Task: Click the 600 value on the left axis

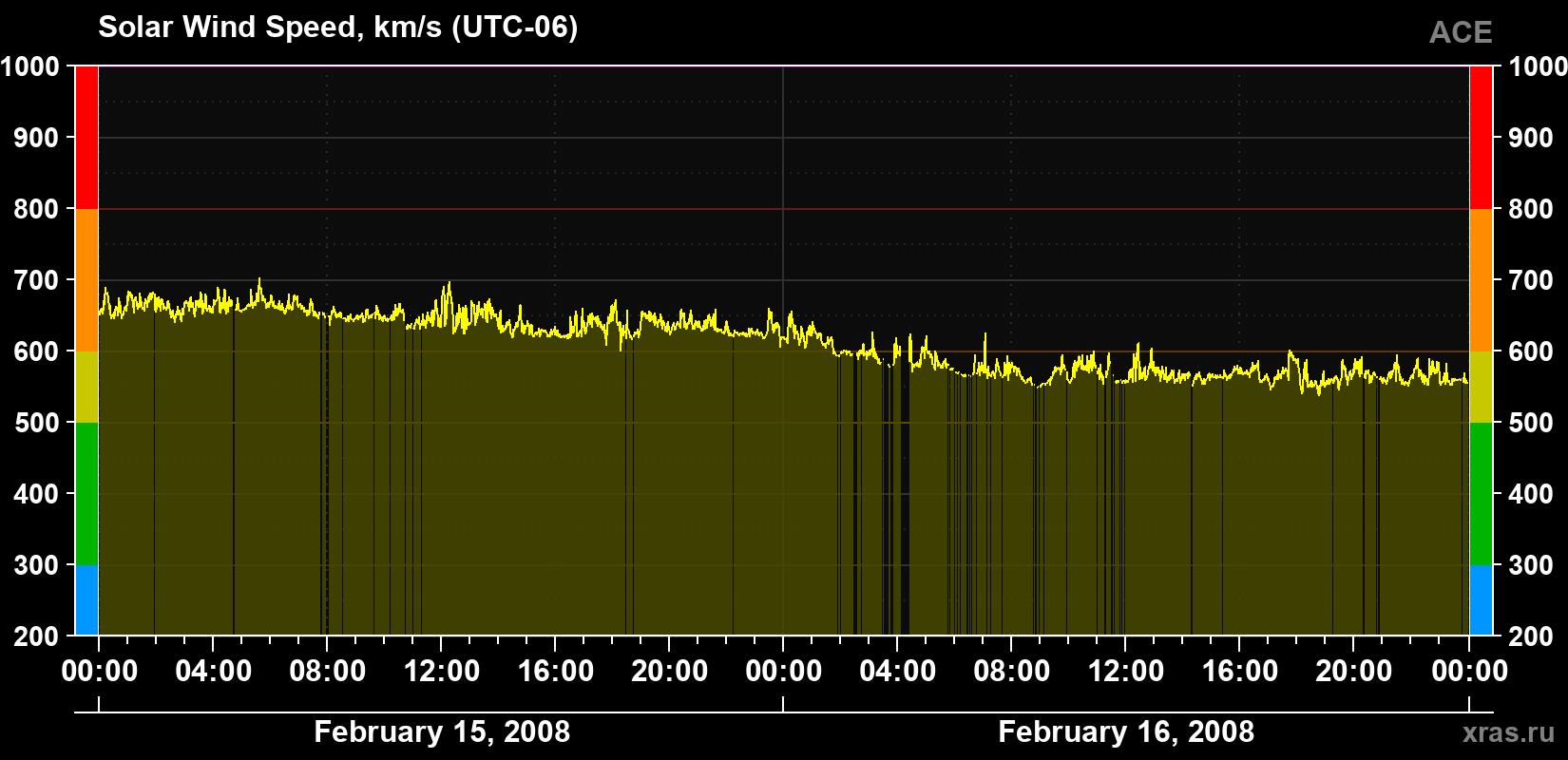Action: tap(36, 351)
